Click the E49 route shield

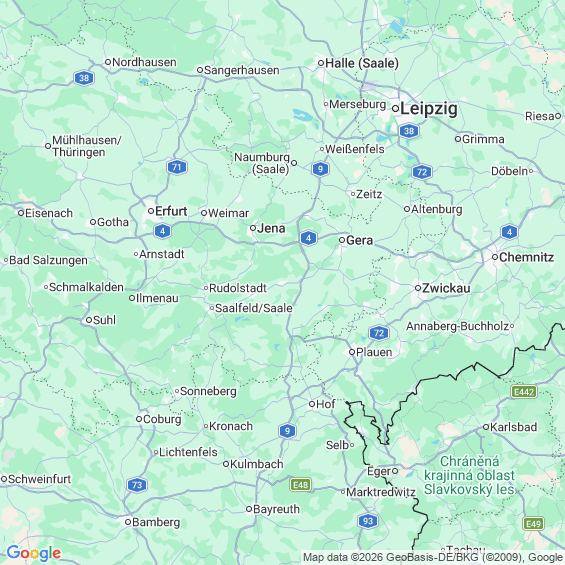click(x=534, y=523)
